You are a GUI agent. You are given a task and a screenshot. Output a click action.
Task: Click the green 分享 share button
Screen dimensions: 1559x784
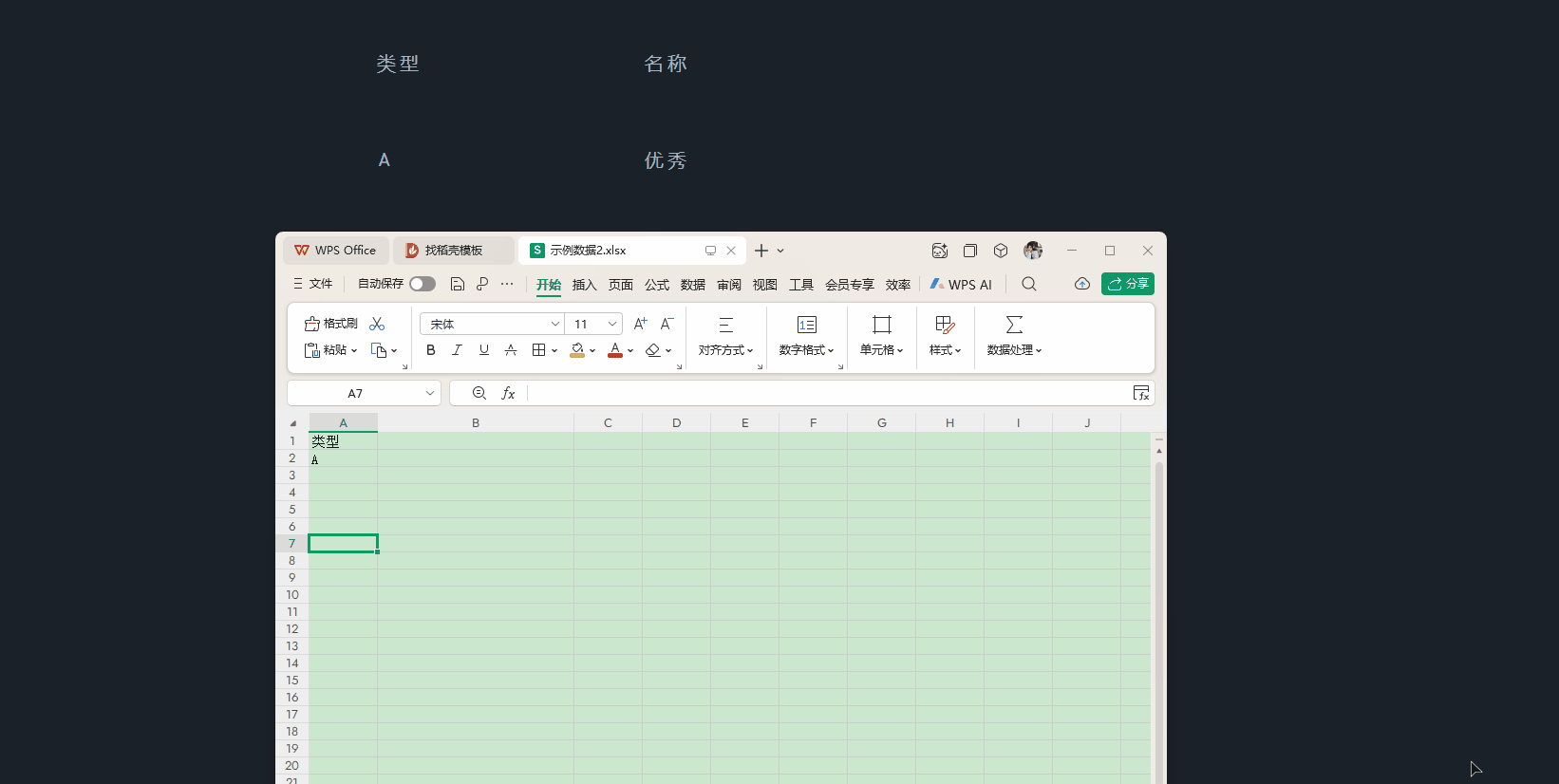click(x=1127, y=284)
